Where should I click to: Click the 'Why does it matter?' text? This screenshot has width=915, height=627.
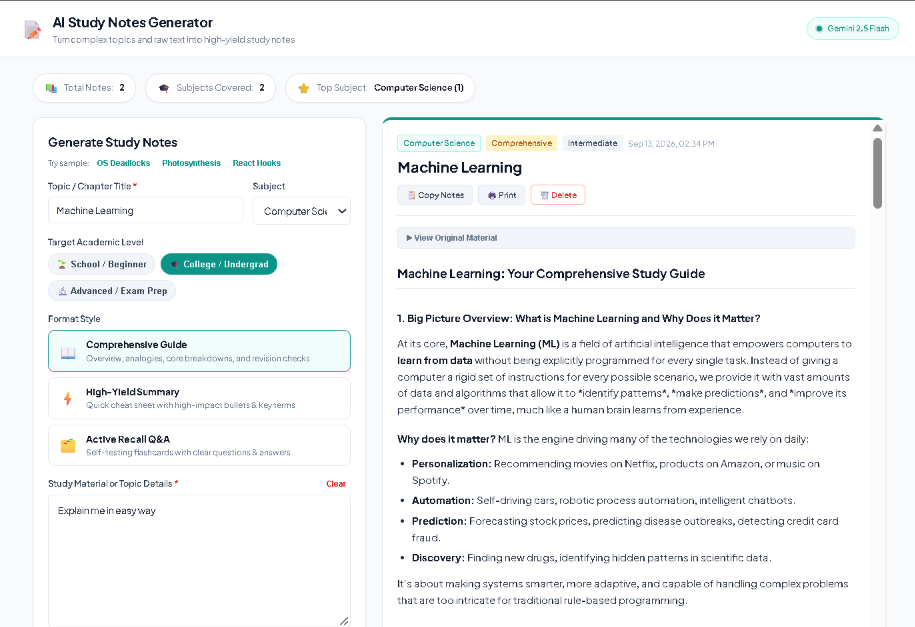[x=446, y=440]
